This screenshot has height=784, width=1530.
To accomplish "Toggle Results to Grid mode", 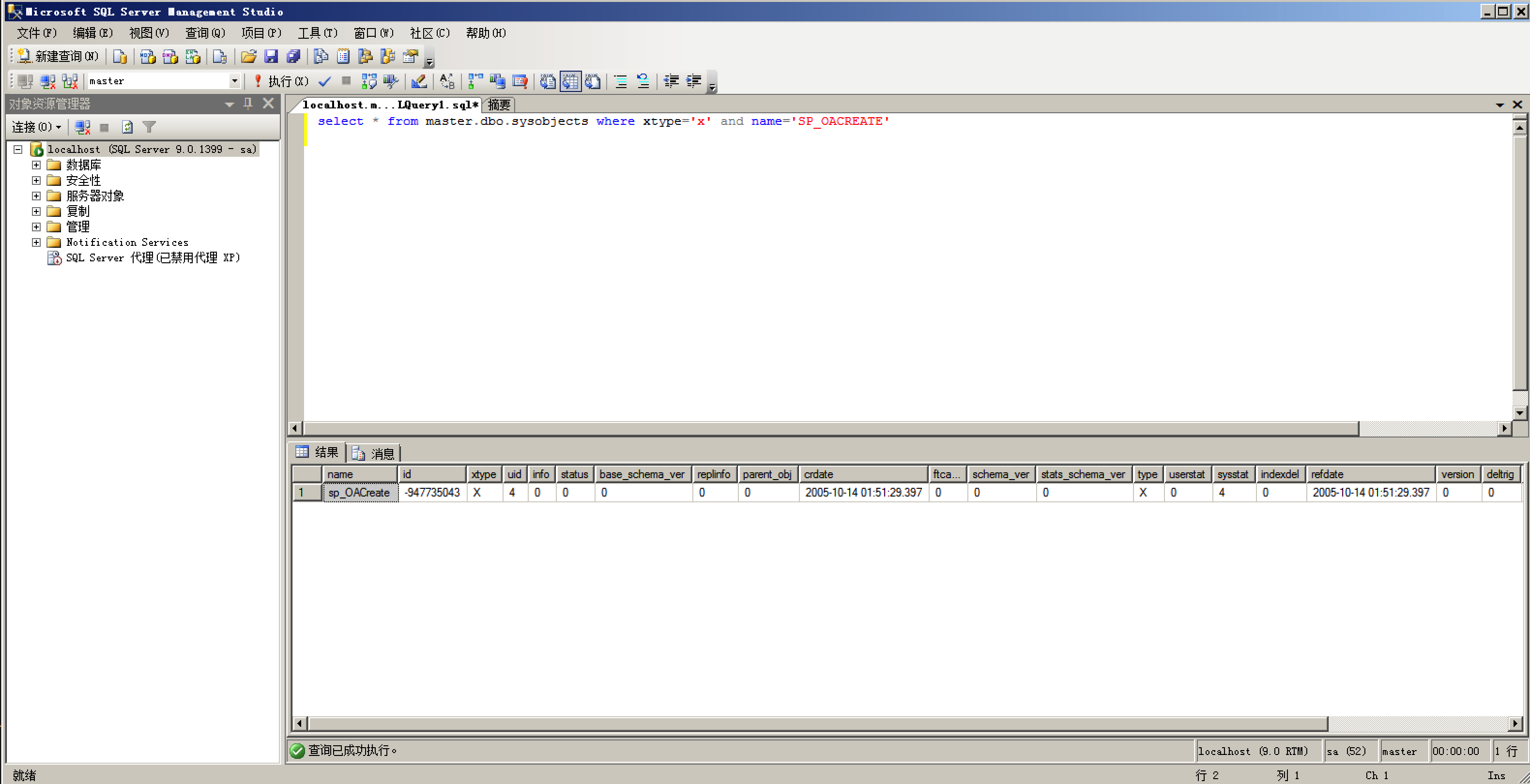I will click(x=570, y=81).
